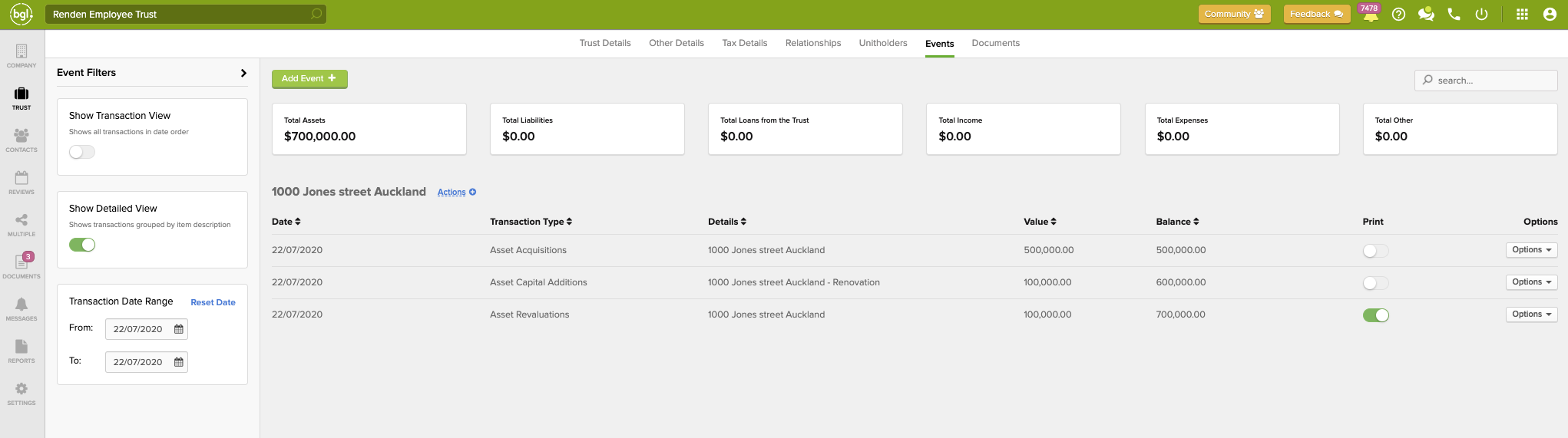Image resolution: width=1568 pixels, height=438 pixels.
Task: Collapse the Event Filters panel chevron
Action: point(243,73)
